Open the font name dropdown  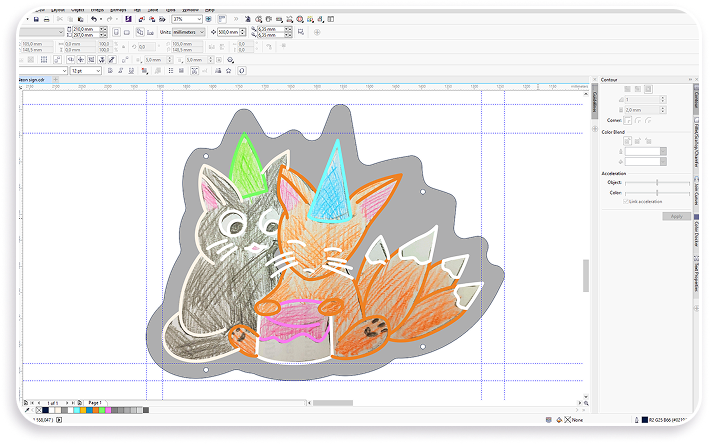[x=64, y=71]
